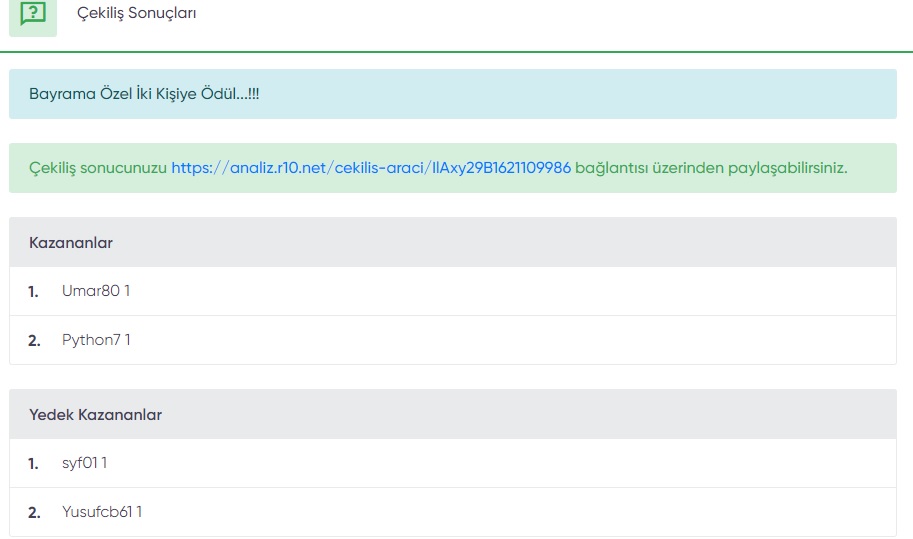The width and height of the screenshot is (913, 539).
Task: Click the green question-mark speech bubble icon
Action: [33, 13]
